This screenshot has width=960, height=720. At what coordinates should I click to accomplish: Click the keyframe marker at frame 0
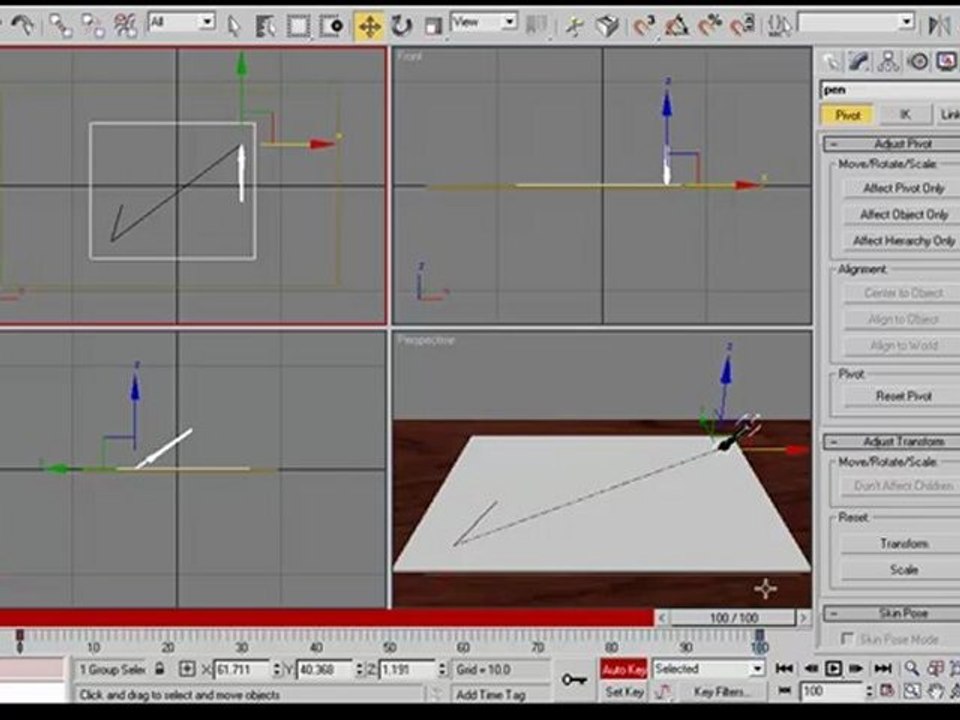(x=20, y=635)
